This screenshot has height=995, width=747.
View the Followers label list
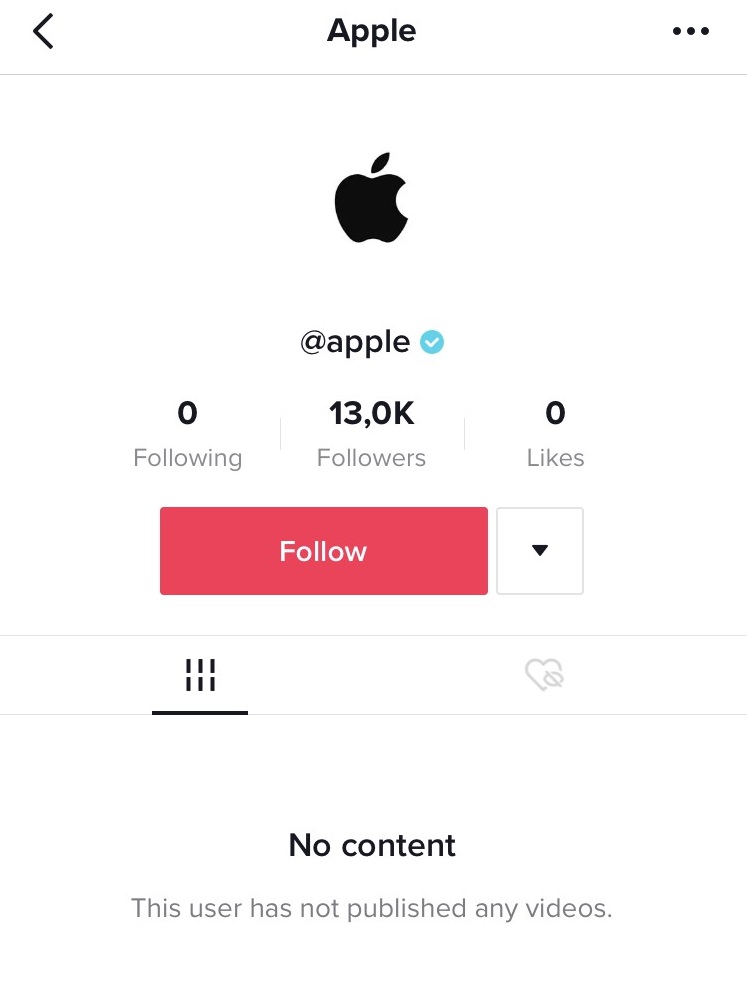371,458
